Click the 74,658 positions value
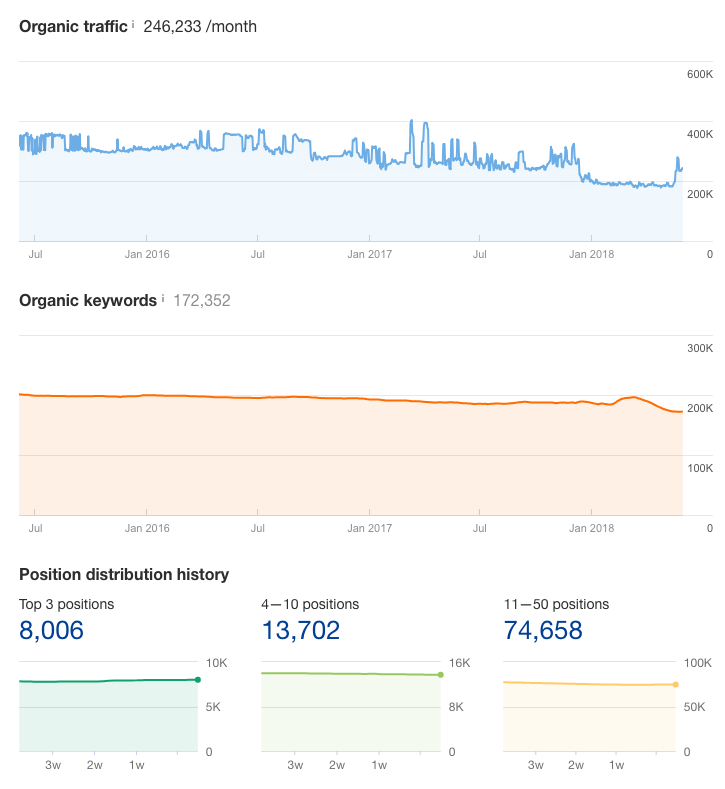 [543, 630]
